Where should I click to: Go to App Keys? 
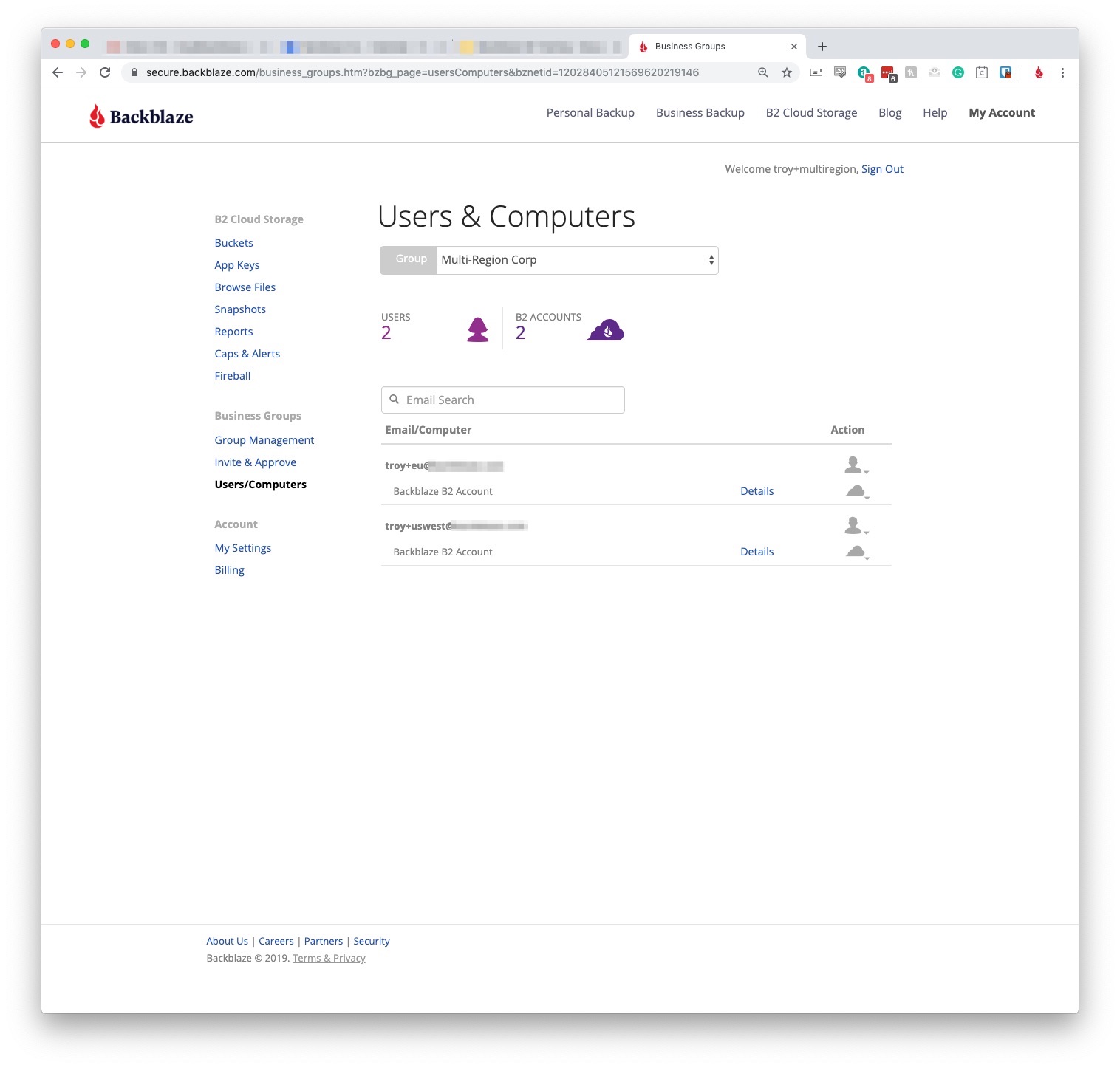[237, 265]
